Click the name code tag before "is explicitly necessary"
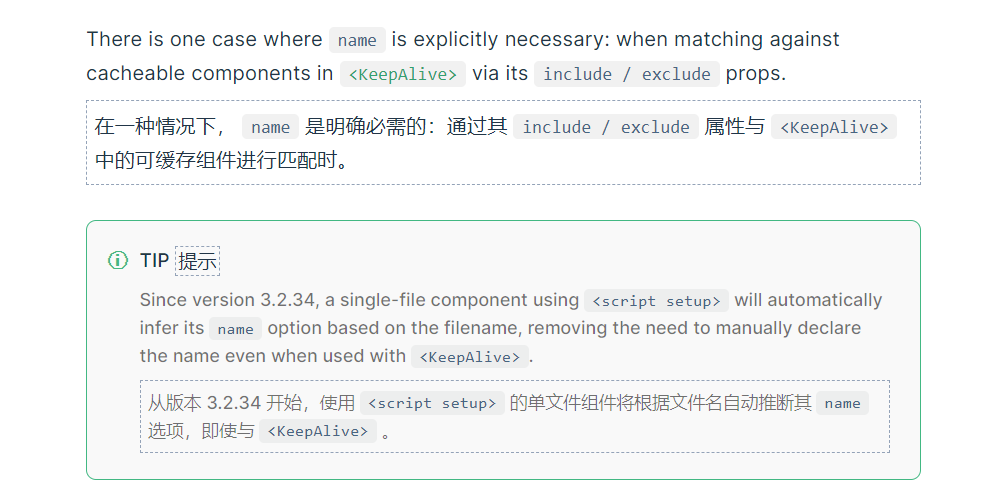The image size is (981, 502). pos(357,40)
